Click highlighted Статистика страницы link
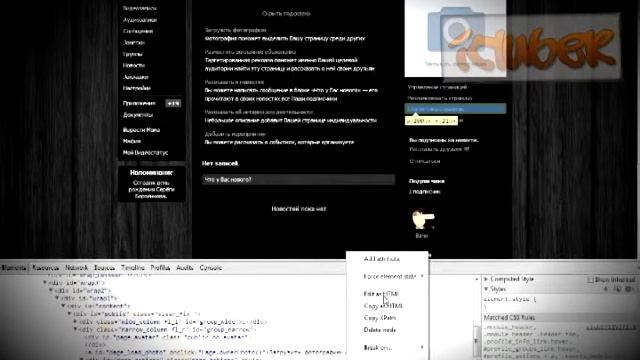The image size is (640, 360). coord(455,109)
